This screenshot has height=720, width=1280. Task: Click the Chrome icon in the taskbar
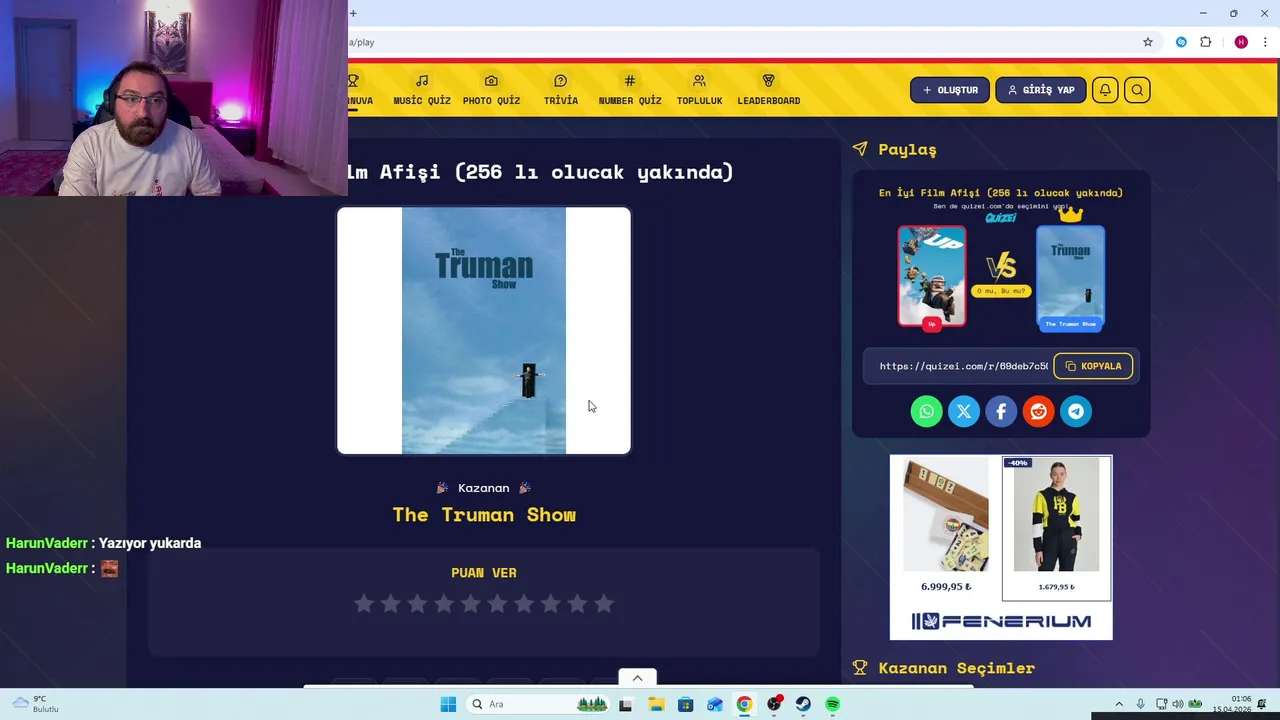click(744, 704)
